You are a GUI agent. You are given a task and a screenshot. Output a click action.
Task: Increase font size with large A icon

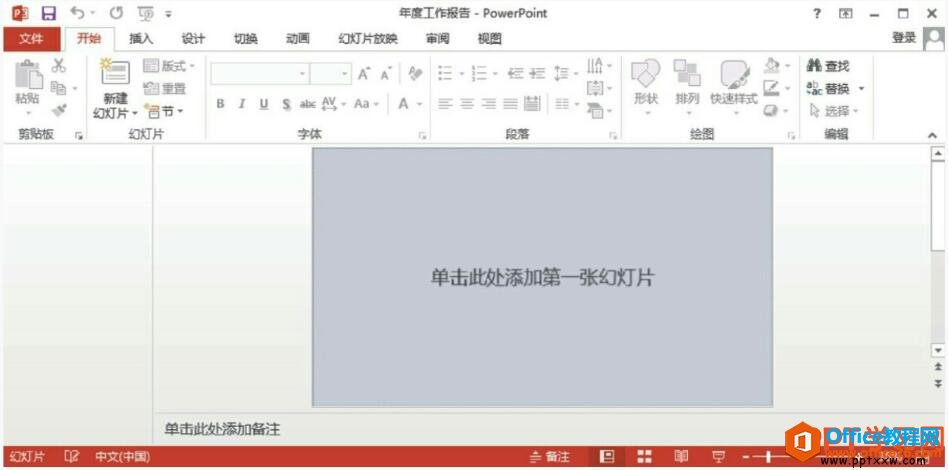[364, 74]
